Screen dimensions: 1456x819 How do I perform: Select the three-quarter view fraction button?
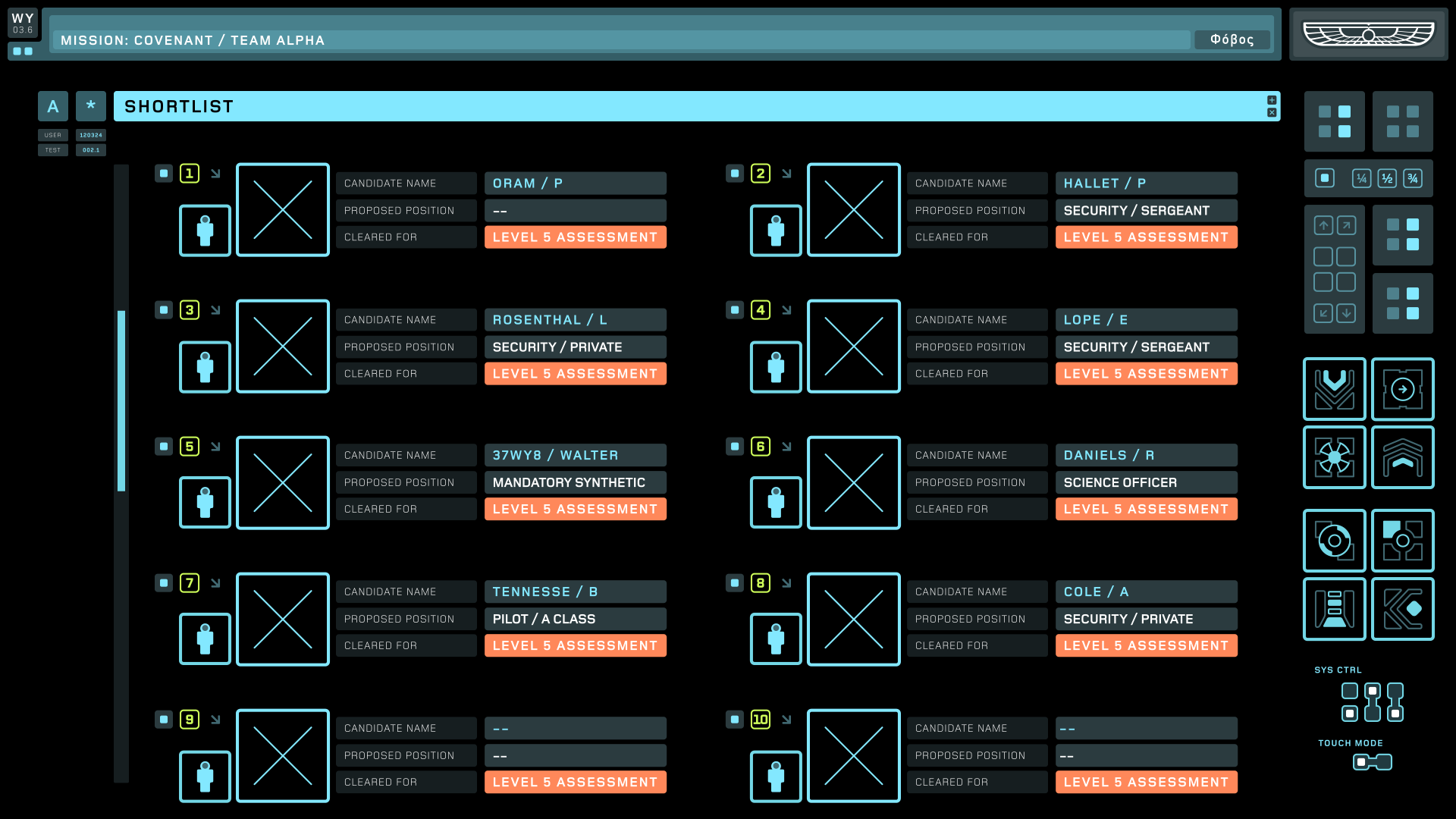click(1412, 178)
